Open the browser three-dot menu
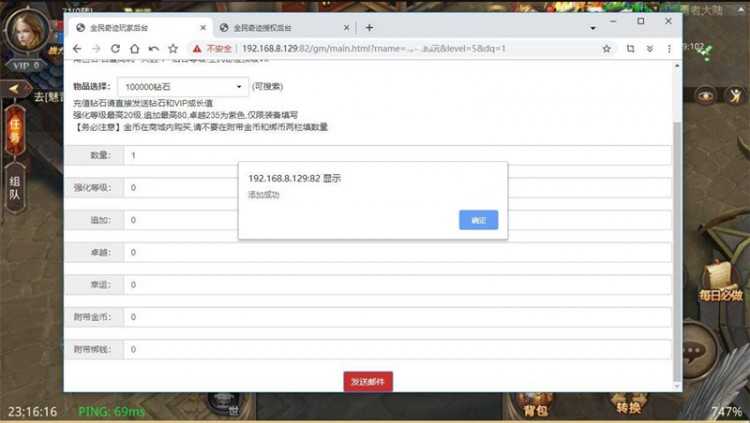The width and height of the screenshot is (750, 423). pos(669,48)
